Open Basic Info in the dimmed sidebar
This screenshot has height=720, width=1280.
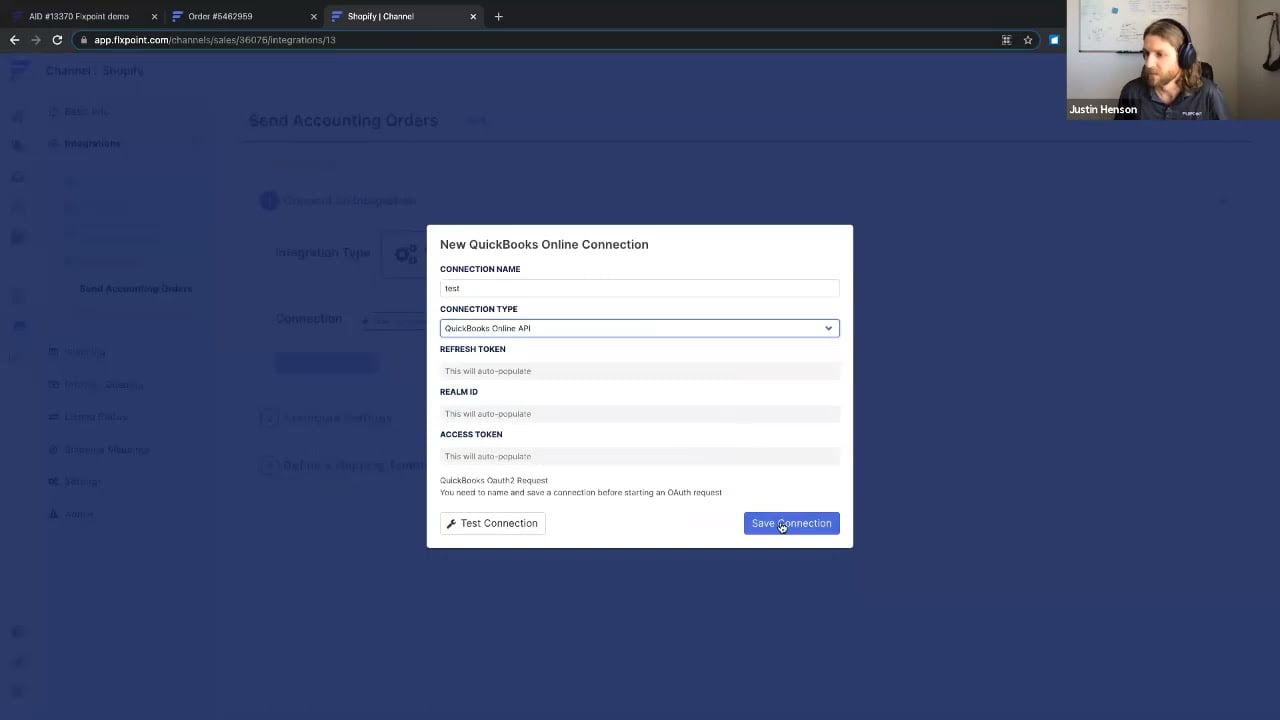click(x=87, y=111)
